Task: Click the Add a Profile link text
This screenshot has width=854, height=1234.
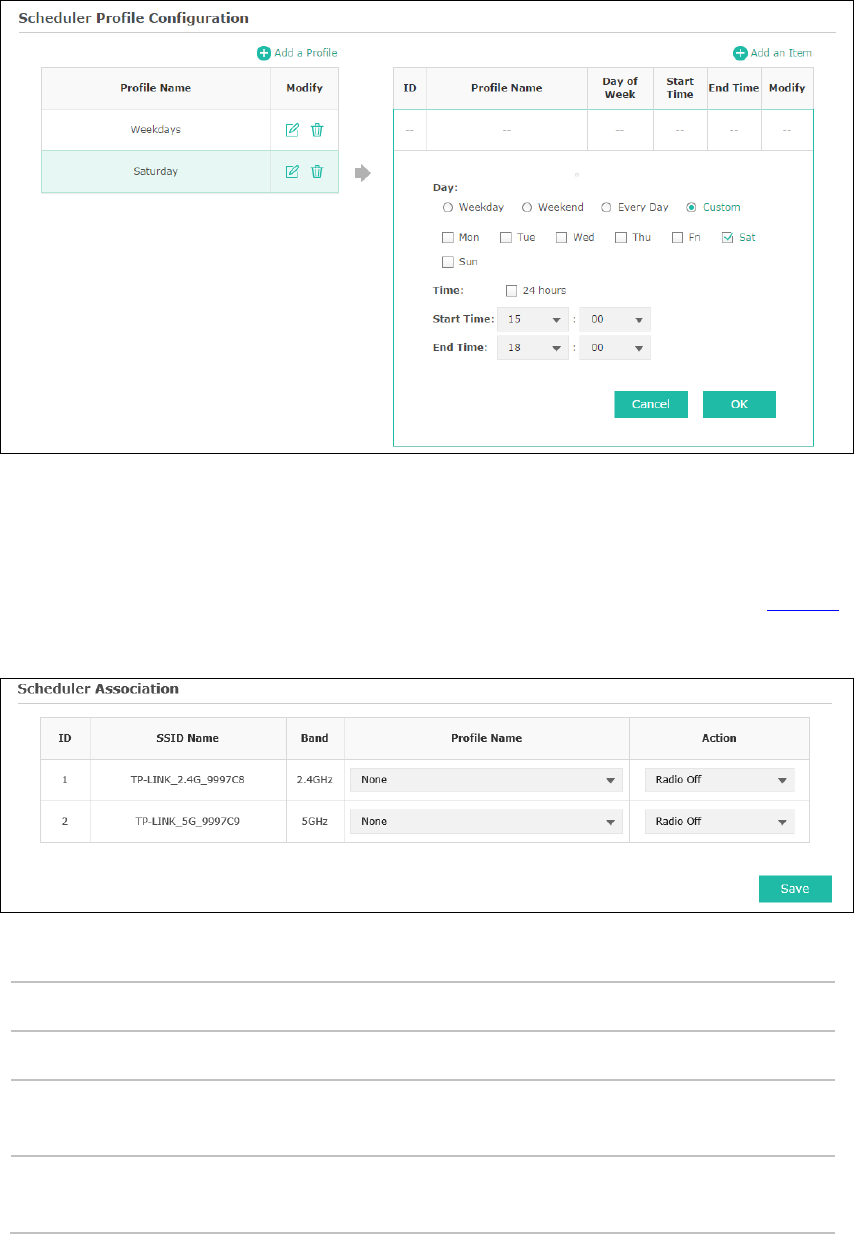Action: [x=306, y=53]
